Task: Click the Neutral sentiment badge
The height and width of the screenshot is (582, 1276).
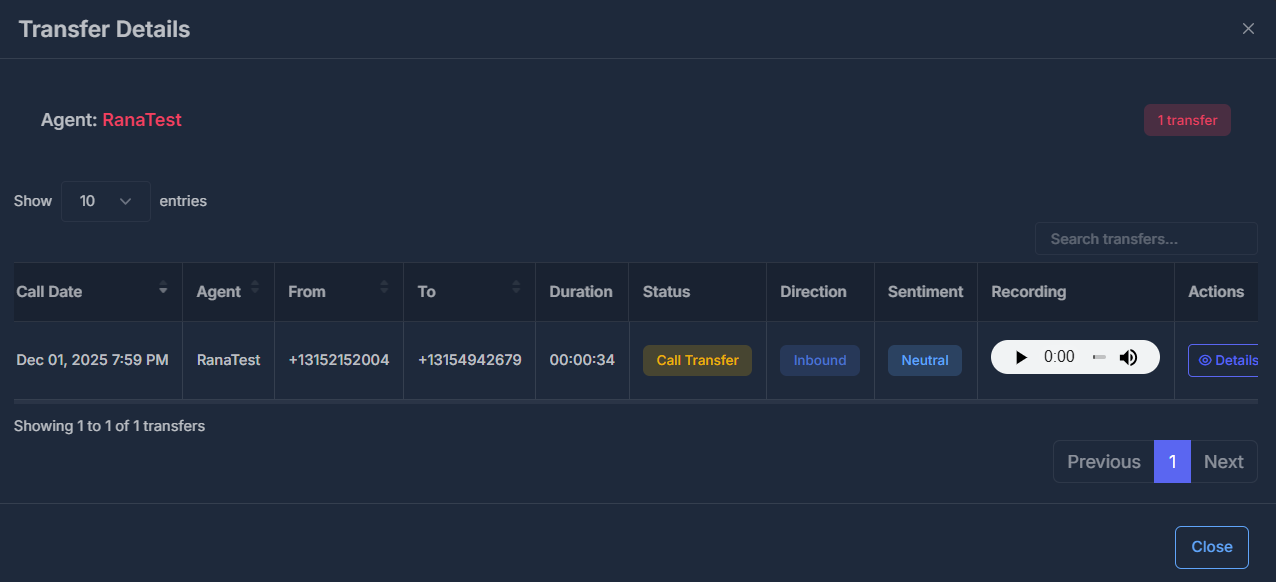Action: click(x=925, y=360)
